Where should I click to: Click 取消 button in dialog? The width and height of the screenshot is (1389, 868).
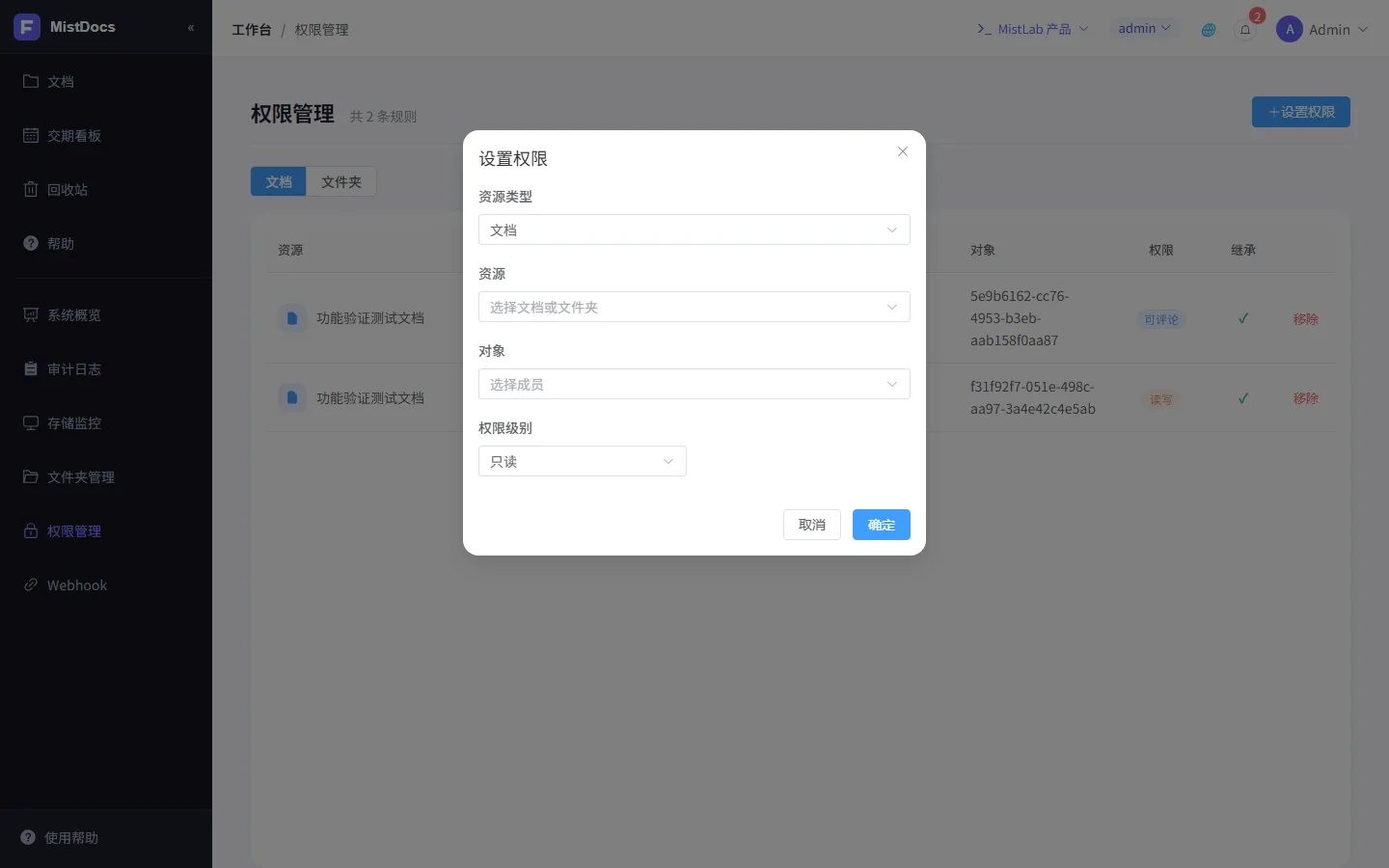tap(812, 525)
